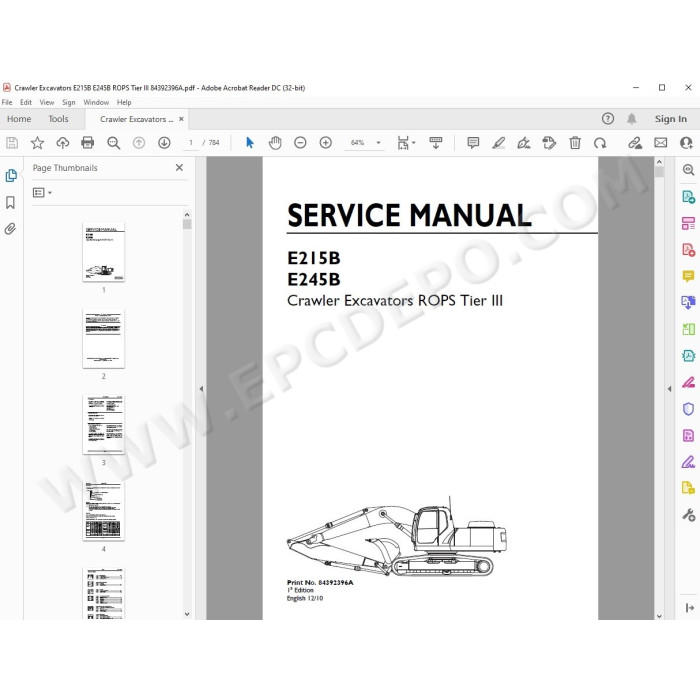Open the Help menu

[x=124, y=102]
